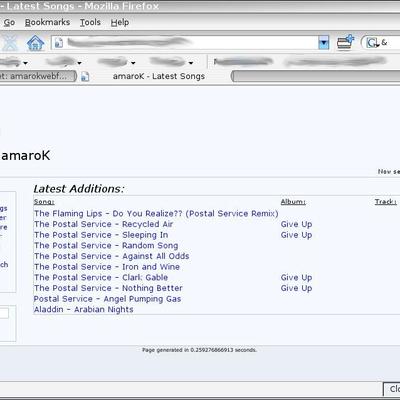Open The Postal Service - Against All Odds
The height and width of the screenshot is (400, 400).
(x=112, y=256)
